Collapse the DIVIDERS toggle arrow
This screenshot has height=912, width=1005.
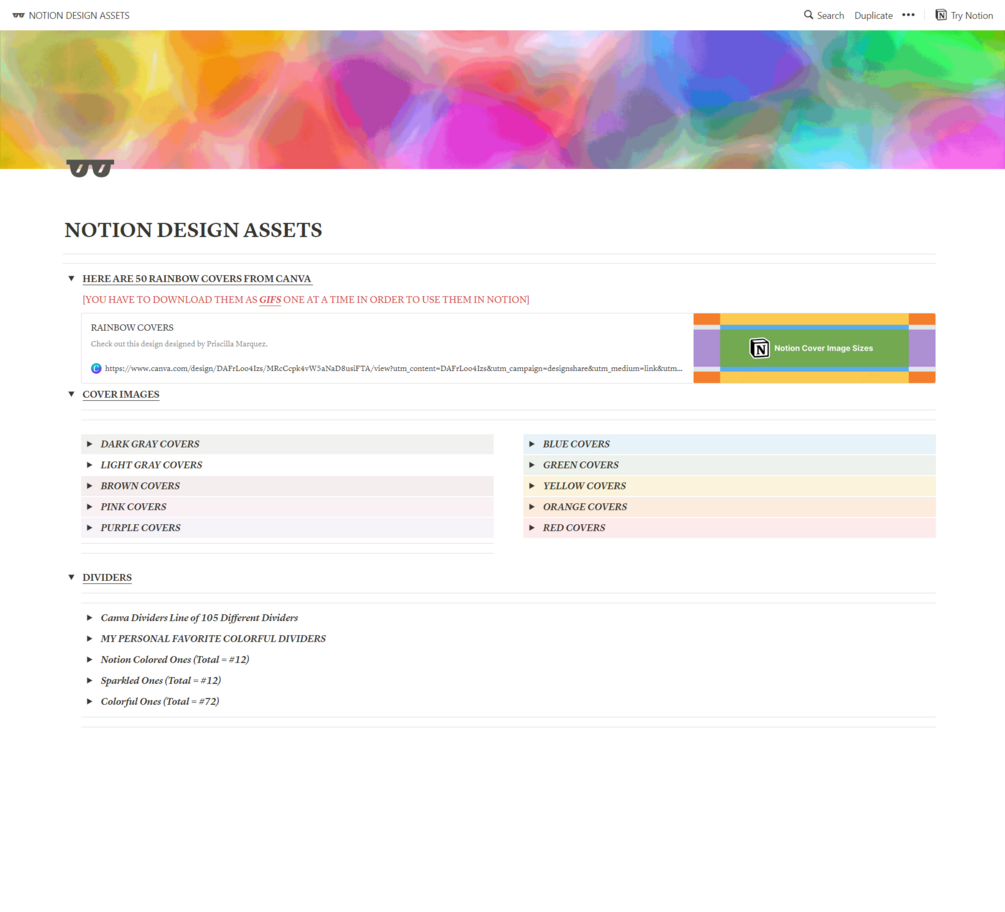coord(71,577)
